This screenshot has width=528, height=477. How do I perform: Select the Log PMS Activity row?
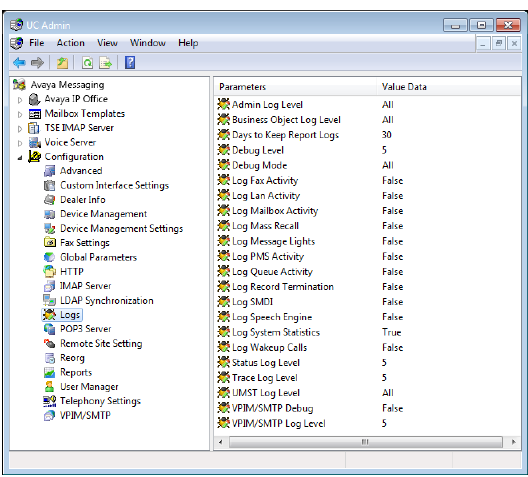[x=268, y=257]
